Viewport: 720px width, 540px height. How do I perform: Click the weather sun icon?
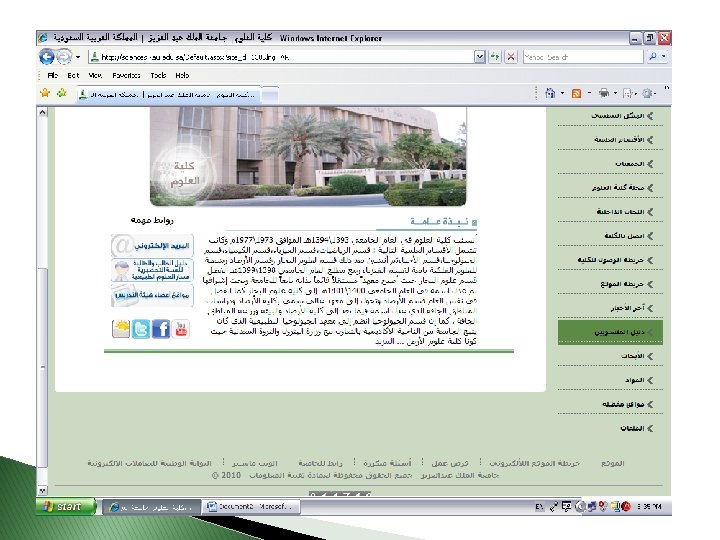(121, 329)
